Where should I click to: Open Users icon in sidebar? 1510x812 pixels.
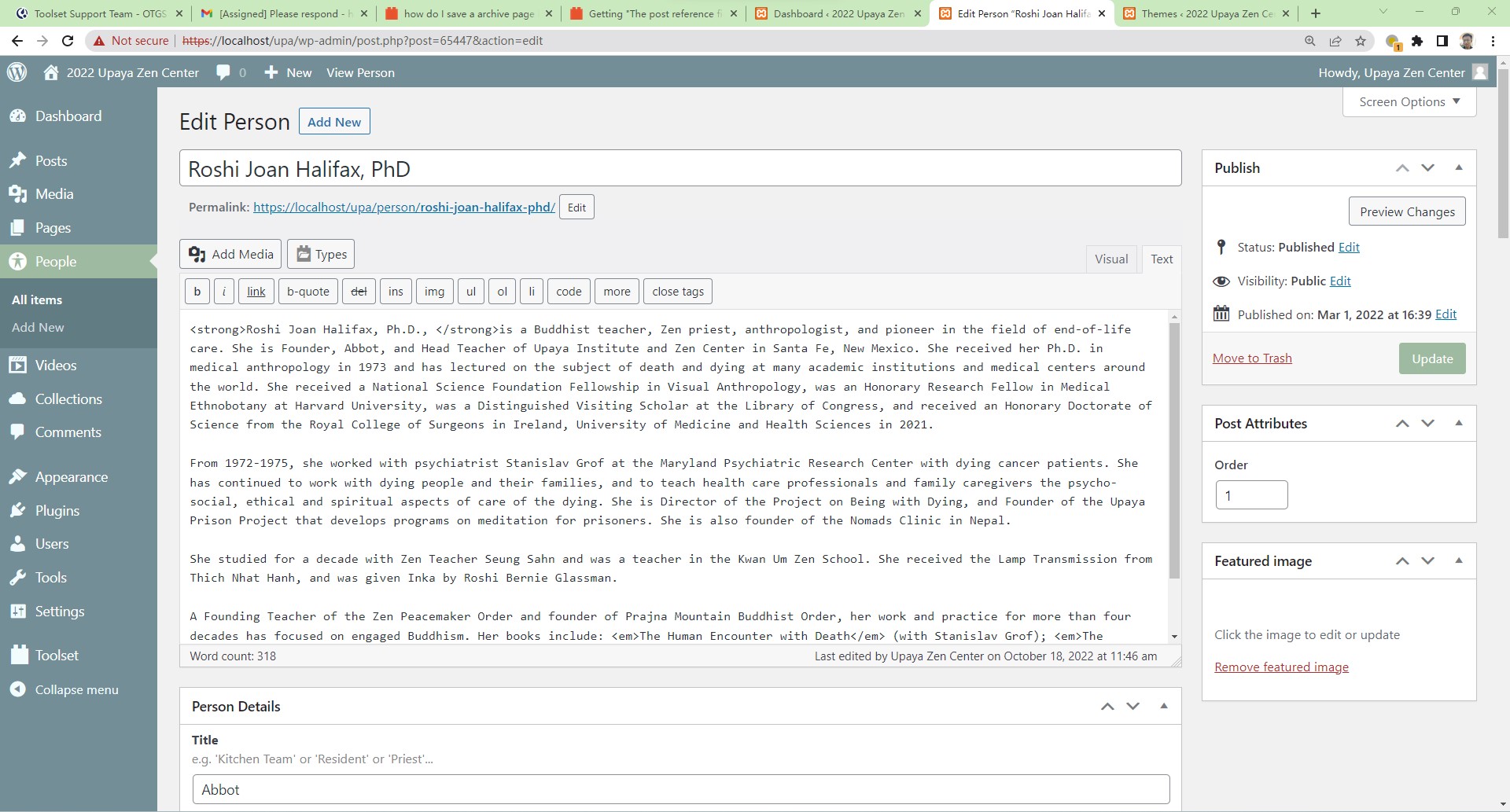(x=18, y=544)
